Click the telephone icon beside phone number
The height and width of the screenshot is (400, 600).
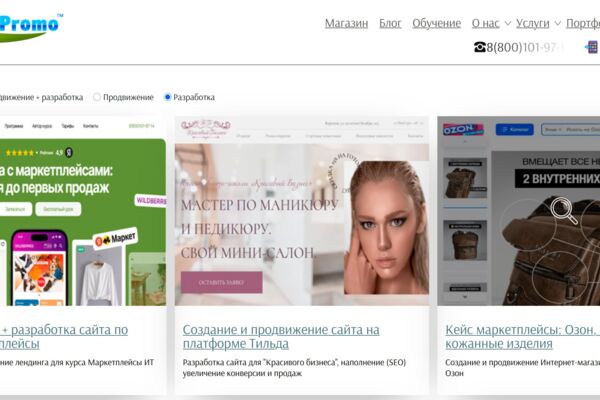[x=479, y=47]
